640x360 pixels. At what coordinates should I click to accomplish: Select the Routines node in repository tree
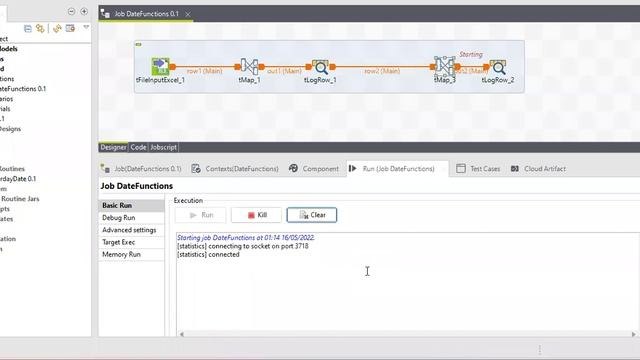[x=12, y=169]
